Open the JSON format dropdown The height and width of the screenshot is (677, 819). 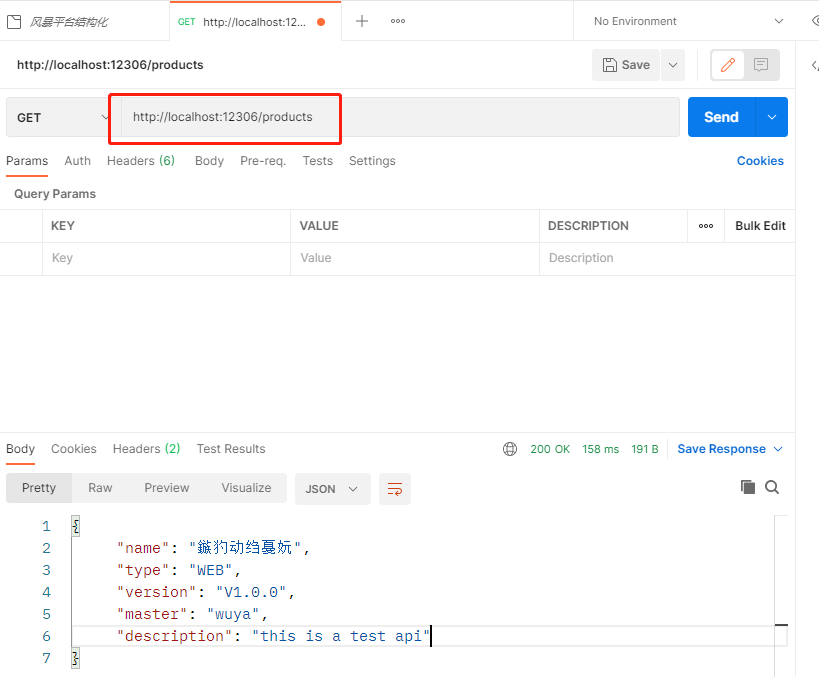click(333, 489)
